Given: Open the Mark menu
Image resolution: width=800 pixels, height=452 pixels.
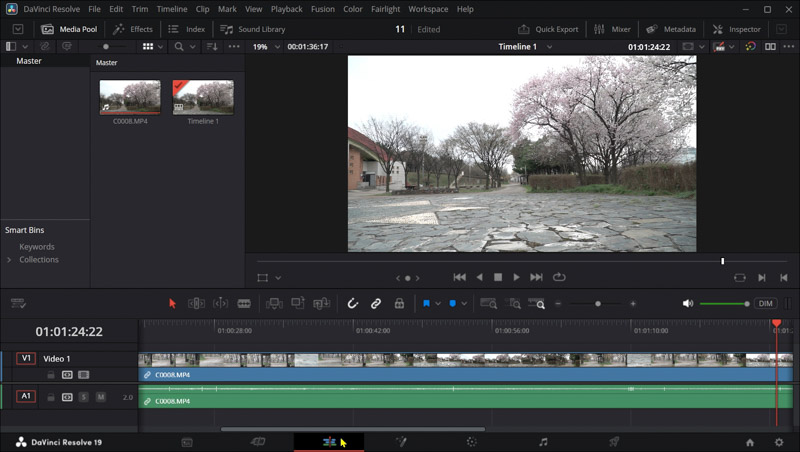Looking at the screenshot, I should (x=227, y=9).
